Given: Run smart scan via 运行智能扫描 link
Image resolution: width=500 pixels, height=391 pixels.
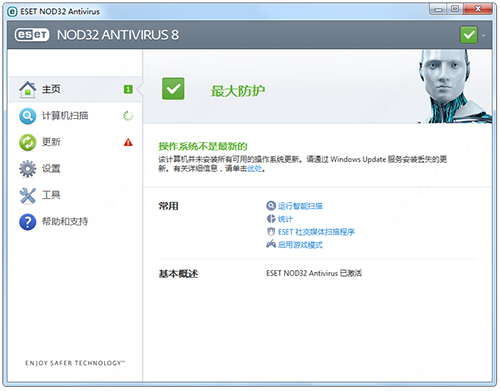Looking at the screenshot, I should (300, 206).
